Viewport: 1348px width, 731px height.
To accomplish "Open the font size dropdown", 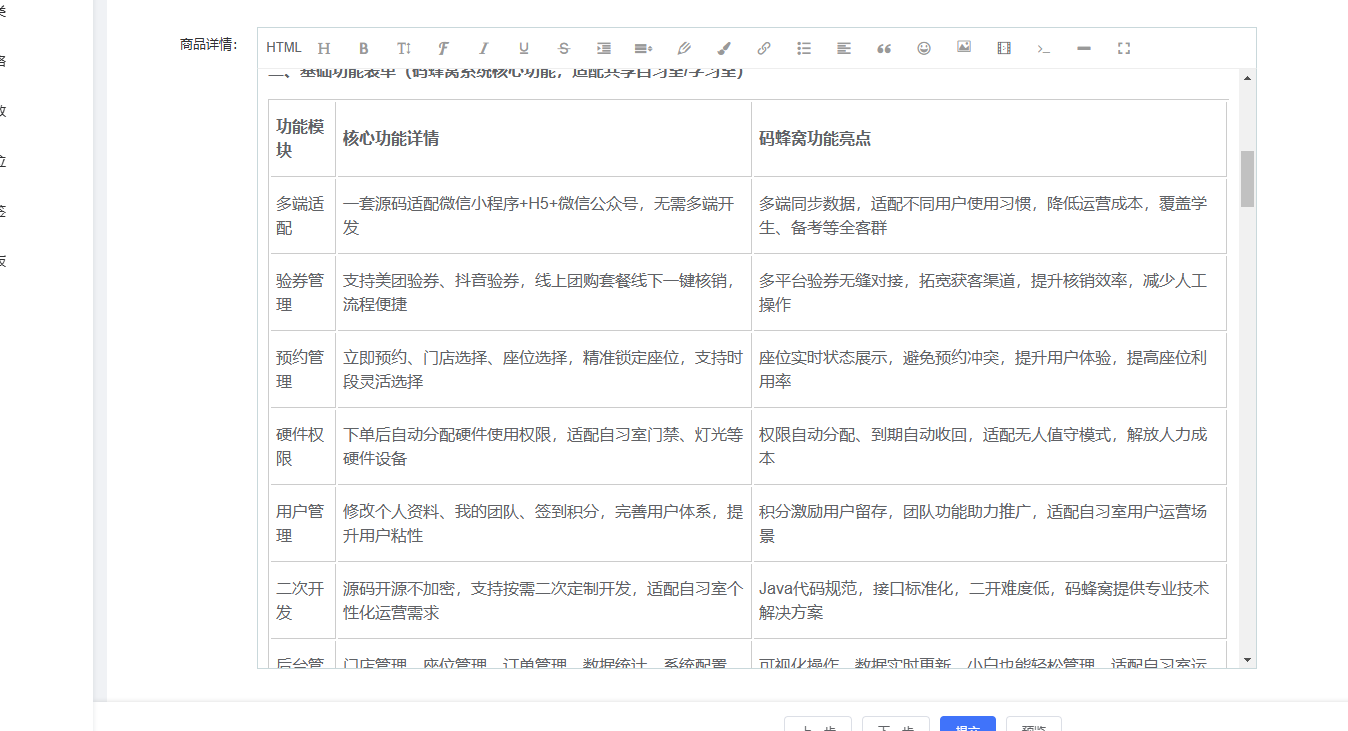I will click(403, 47).
